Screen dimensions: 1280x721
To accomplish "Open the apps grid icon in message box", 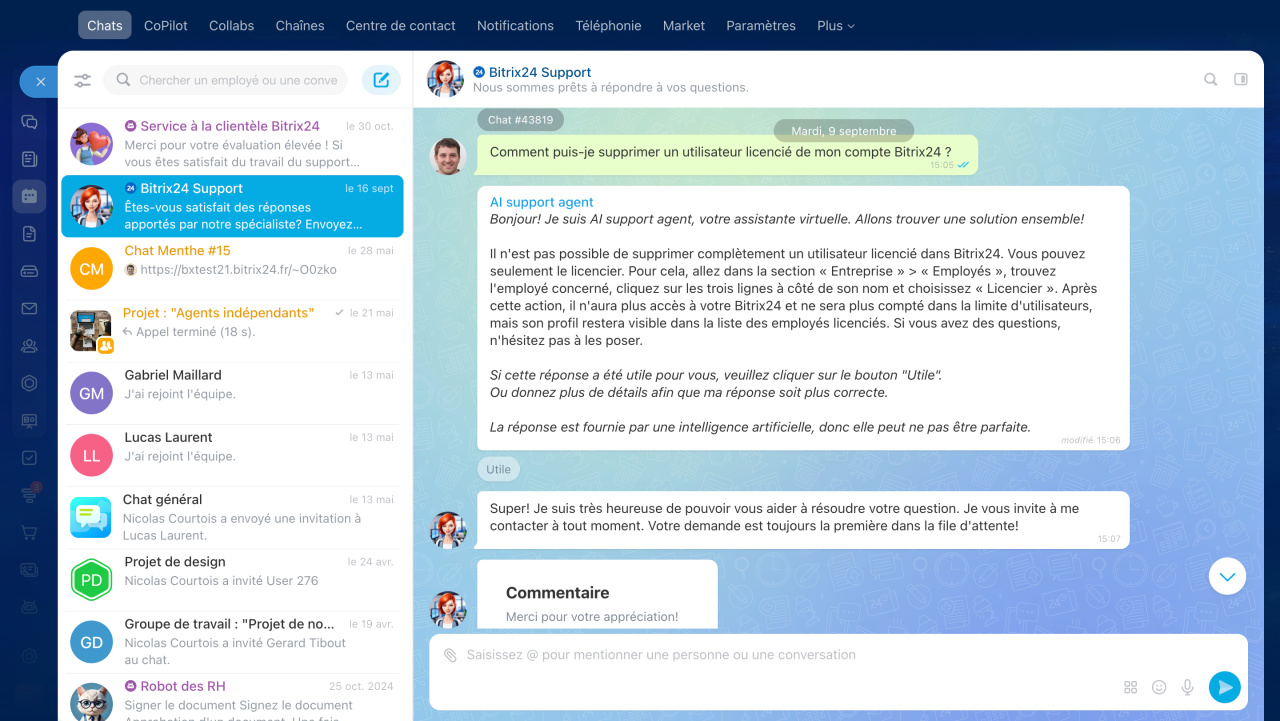I will (1130, 687).
